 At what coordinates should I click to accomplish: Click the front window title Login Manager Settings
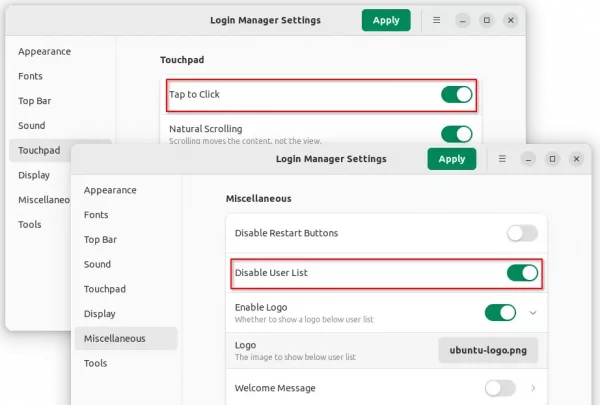coord(331,159)
